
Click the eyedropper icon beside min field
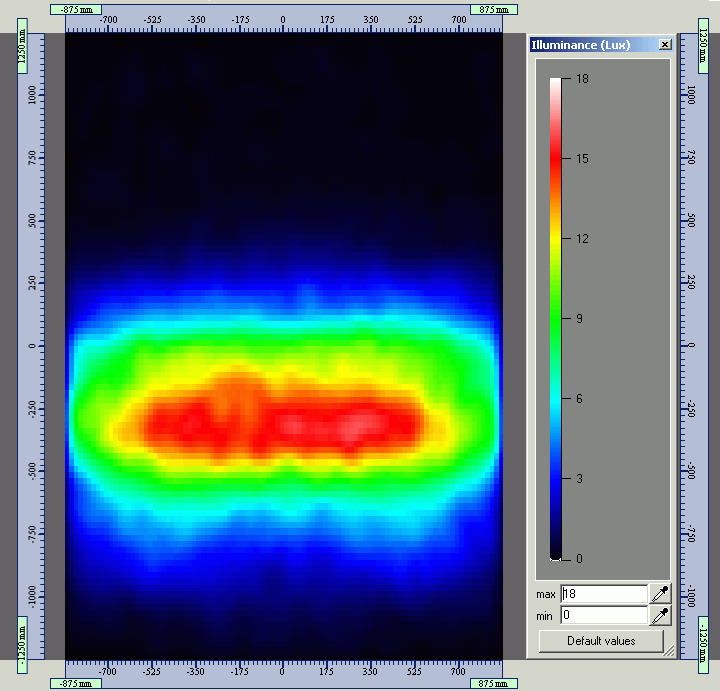click(660, 615)
